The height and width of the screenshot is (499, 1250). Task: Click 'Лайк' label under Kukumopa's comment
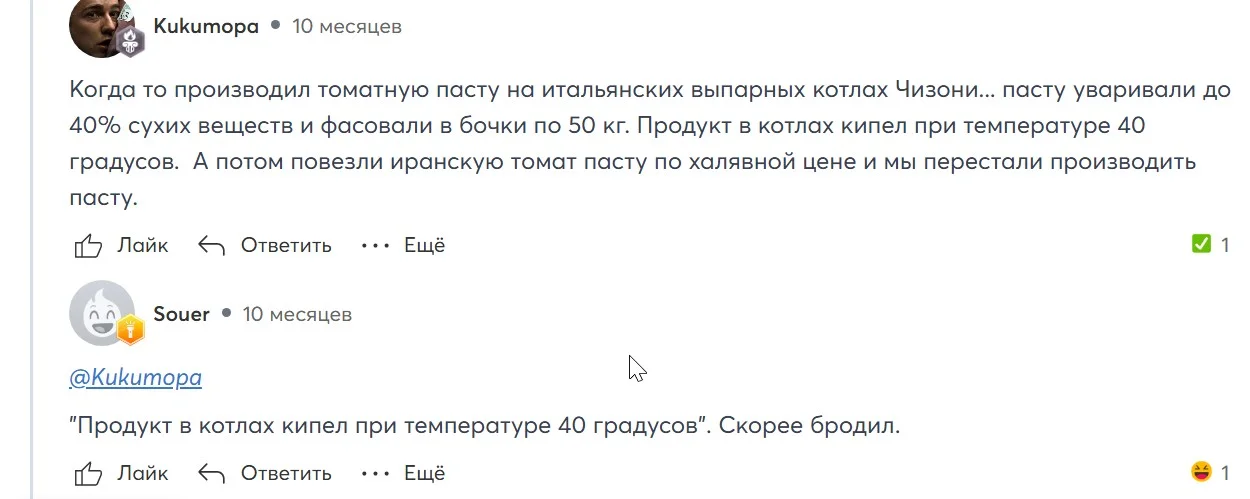point(143,245)
